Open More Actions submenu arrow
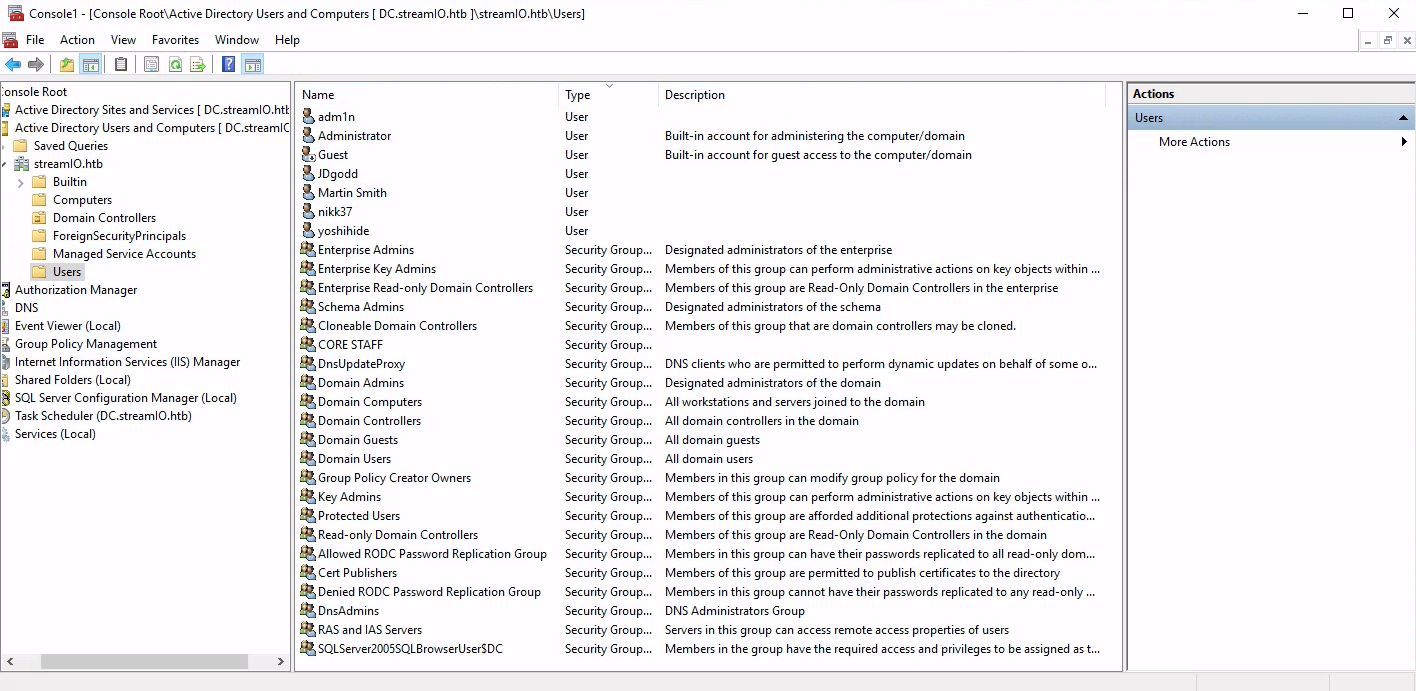1416x691 pixels. pos(1404,142)
